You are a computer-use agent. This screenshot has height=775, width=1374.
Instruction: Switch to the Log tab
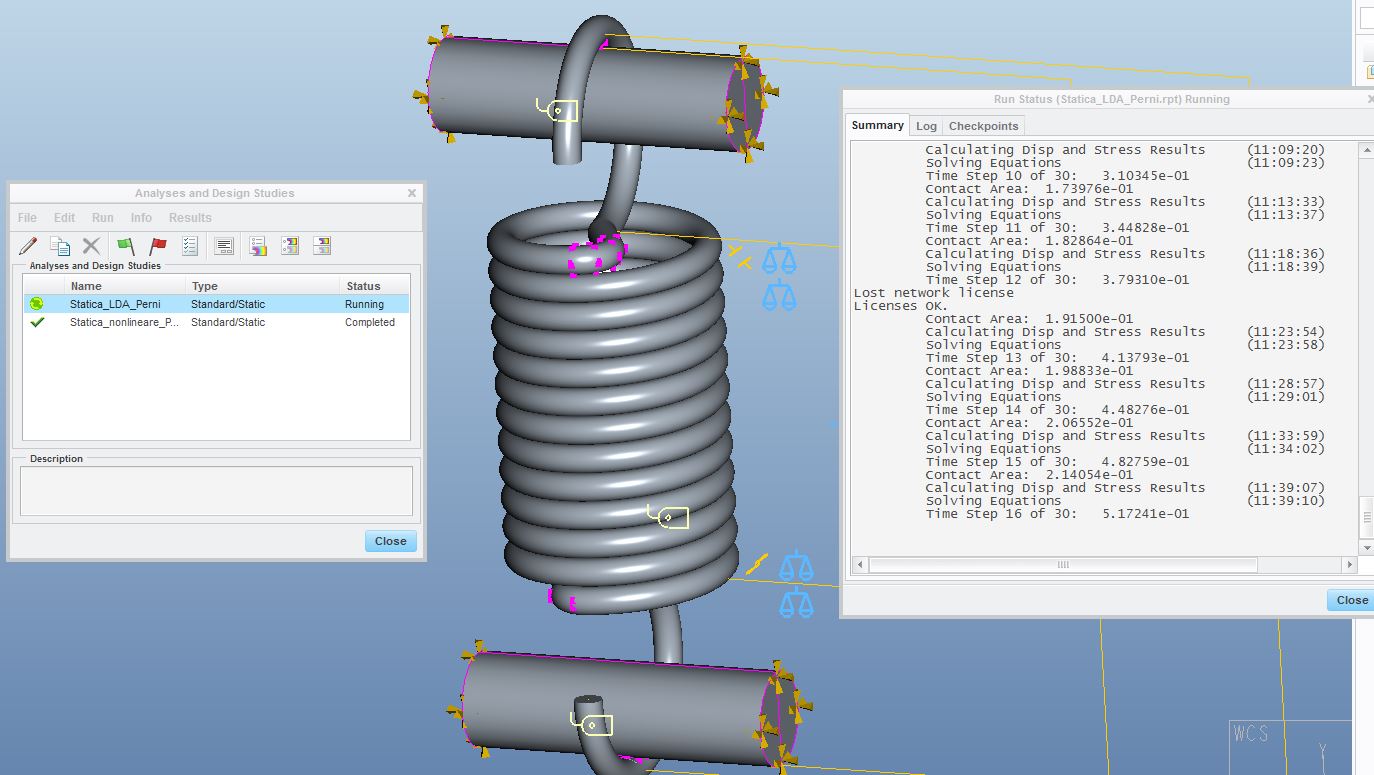[x=926, y=125]
